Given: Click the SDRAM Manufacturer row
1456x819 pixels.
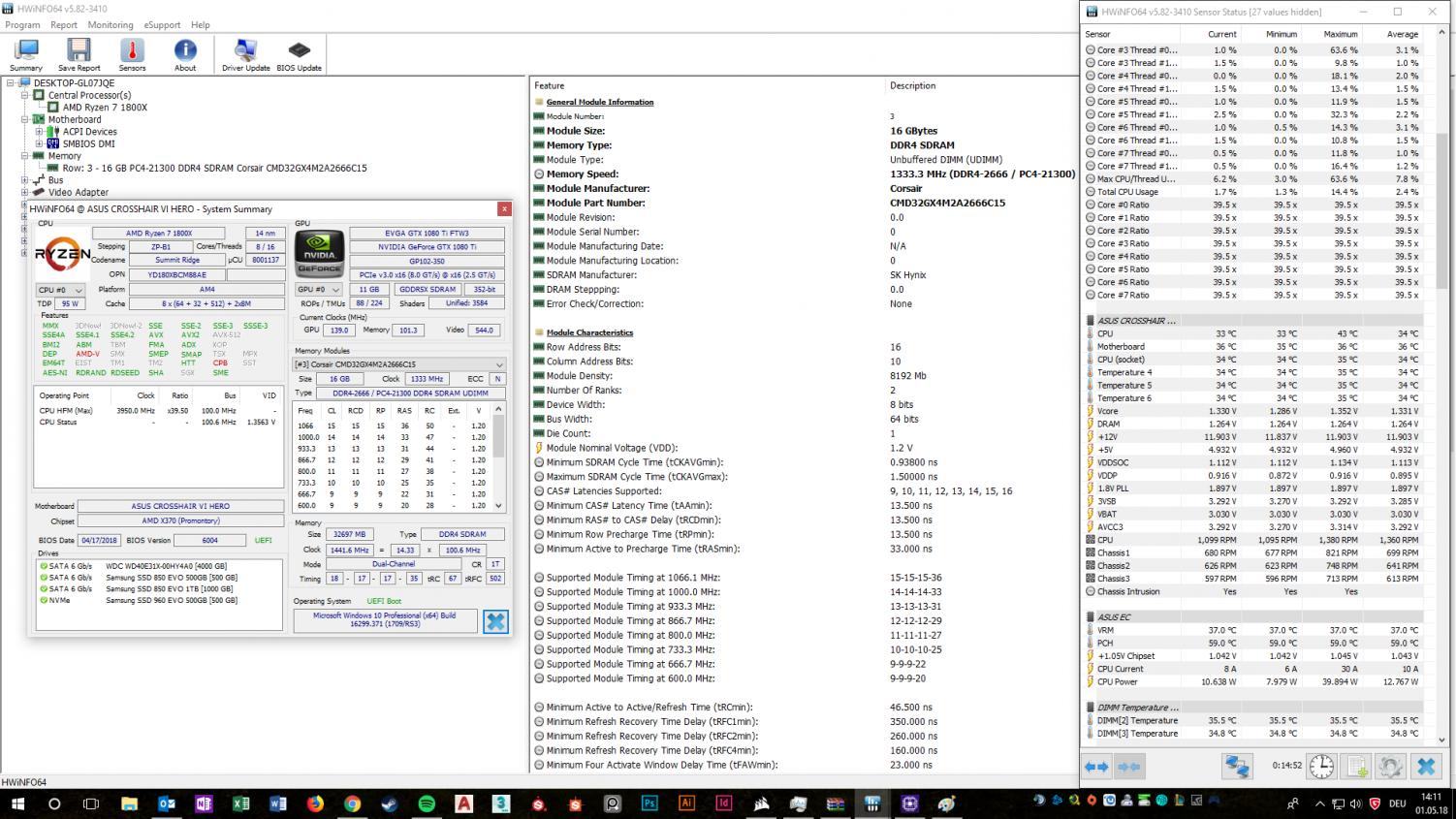Looking at the screenshot, I should pos(804,275).
